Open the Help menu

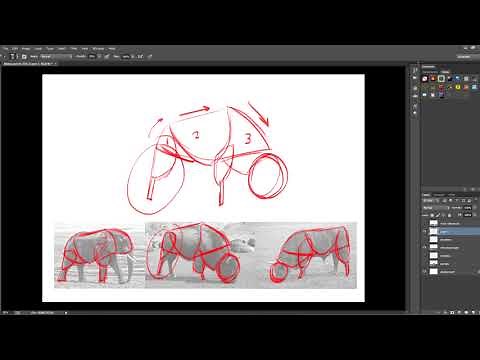pos(112,48)
